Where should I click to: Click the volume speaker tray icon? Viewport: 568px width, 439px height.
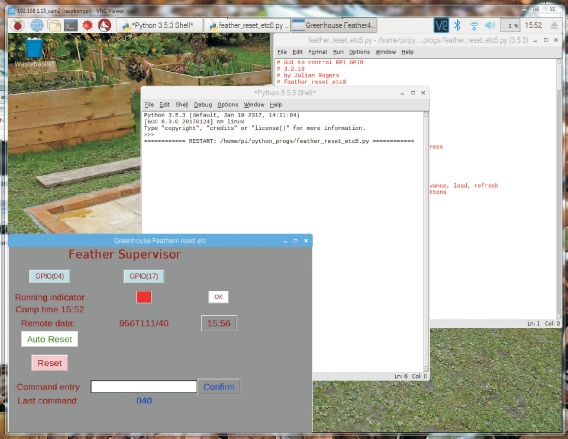point(490,25)
